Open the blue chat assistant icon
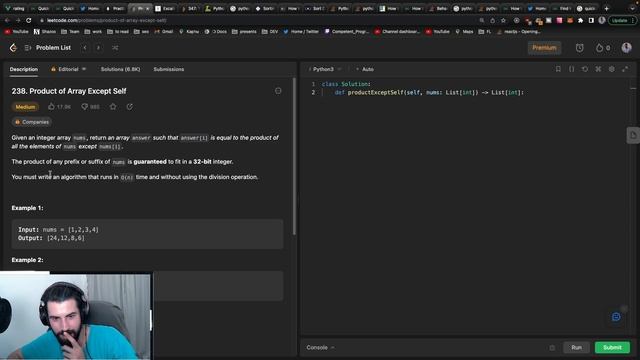 [x=616, y=317]
